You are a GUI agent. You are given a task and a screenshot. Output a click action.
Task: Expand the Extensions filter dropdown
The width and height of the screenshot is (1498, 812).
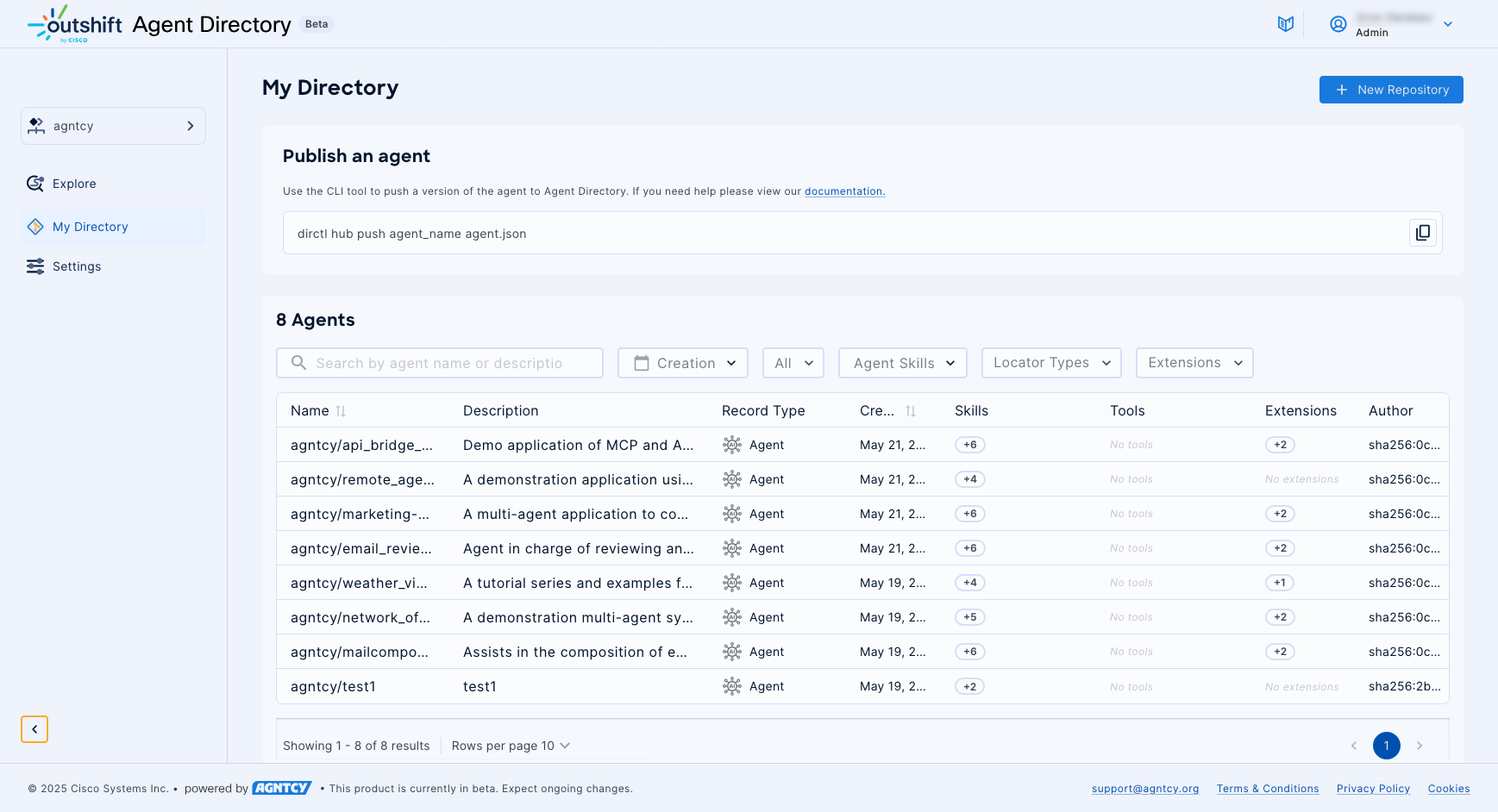1194,363
